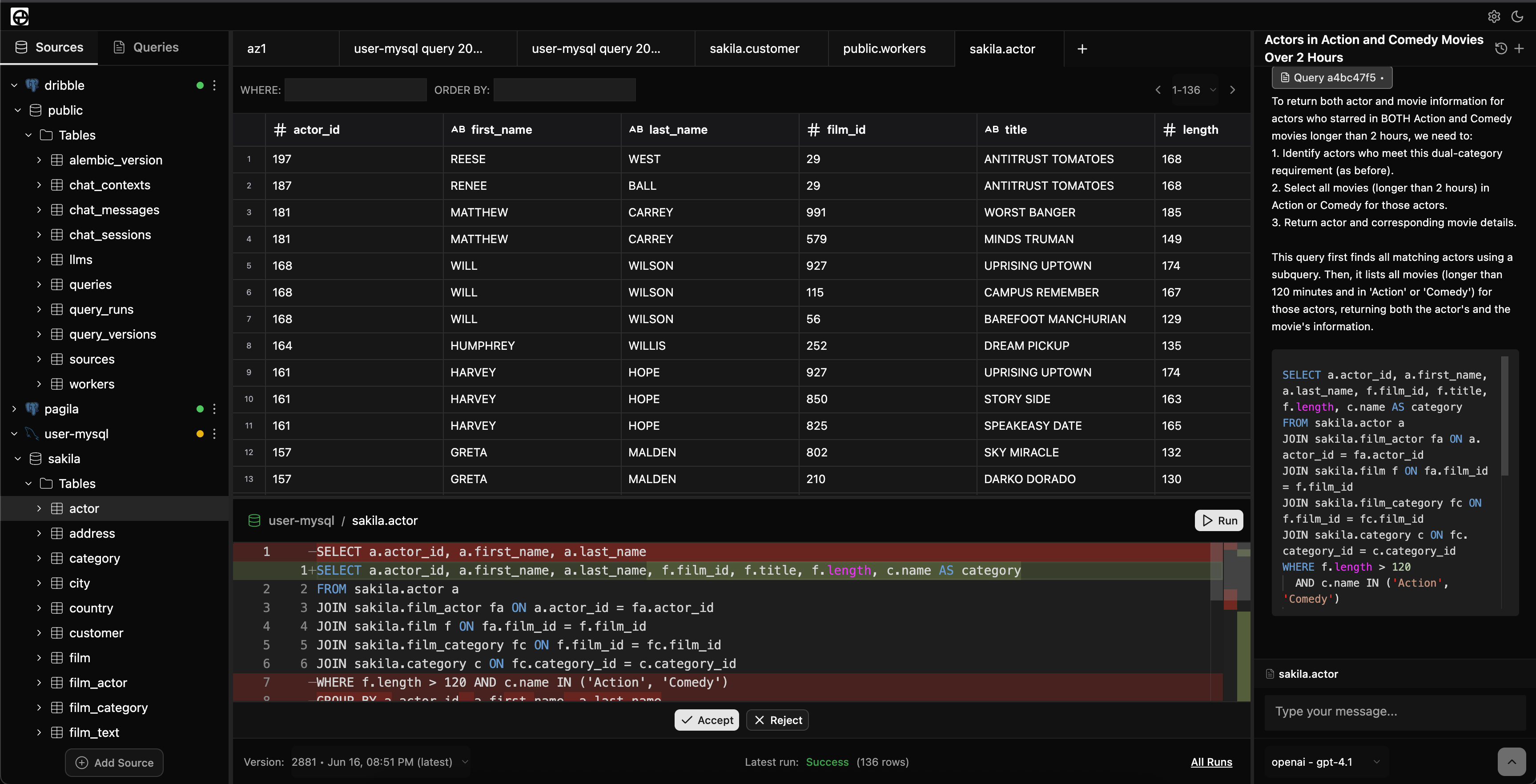Collapse the user-mysql source
Viewport: 1536px width, 784px height.
coord(14,434)
